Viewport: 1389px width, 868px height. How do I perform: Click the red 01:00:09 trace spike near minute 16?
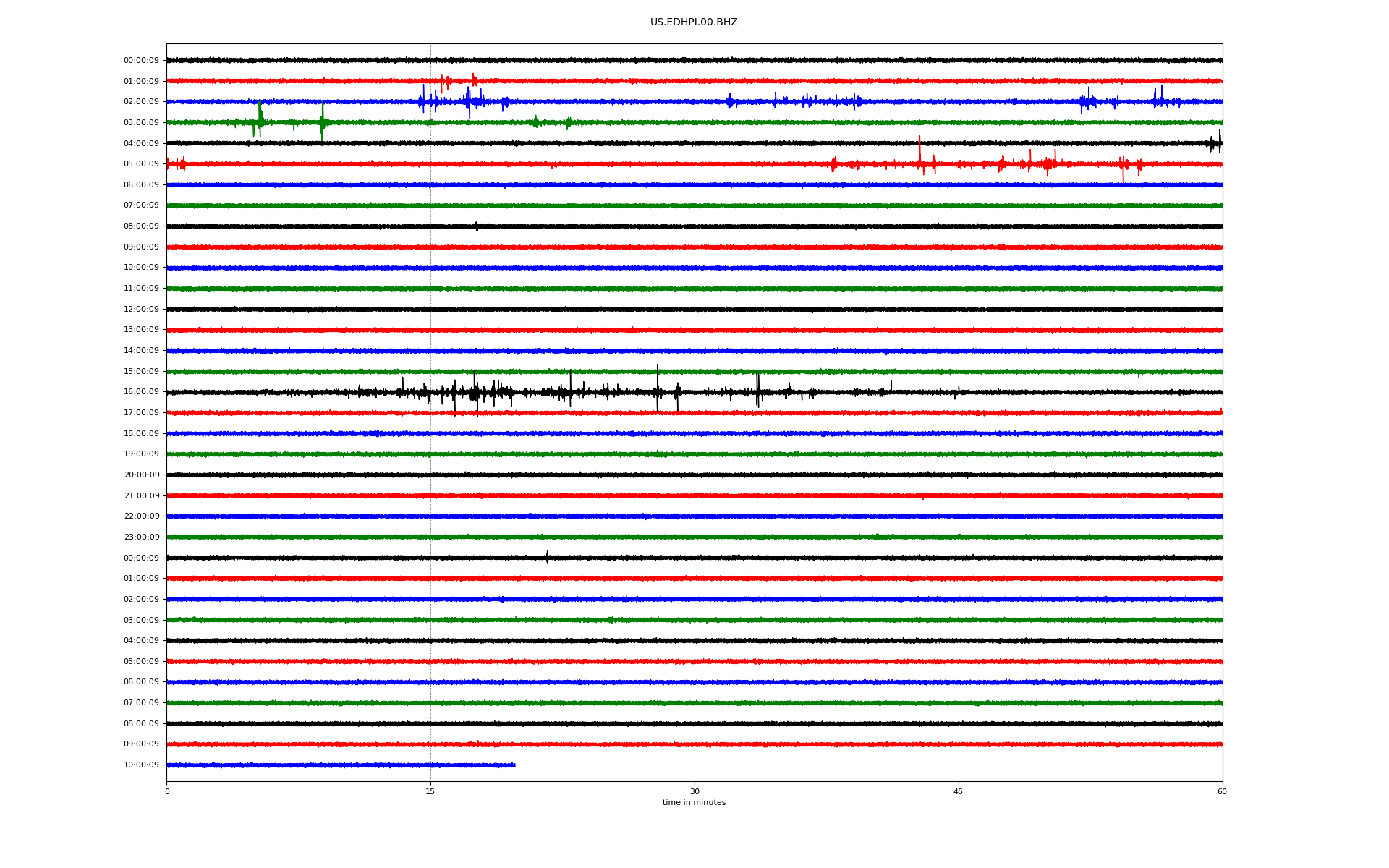[x=442, y=81]
